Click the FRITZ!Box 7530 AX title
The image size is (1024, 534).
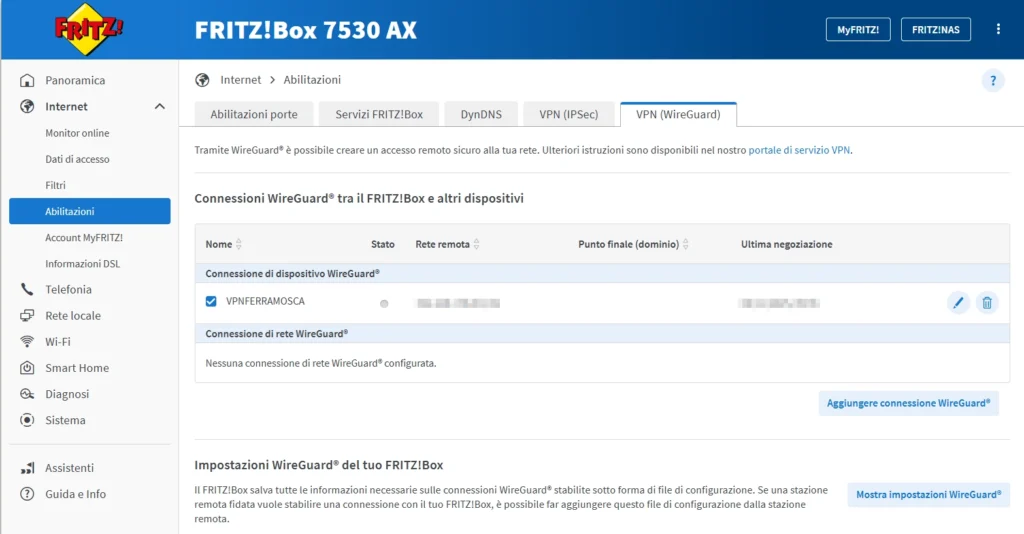point(306,30)
